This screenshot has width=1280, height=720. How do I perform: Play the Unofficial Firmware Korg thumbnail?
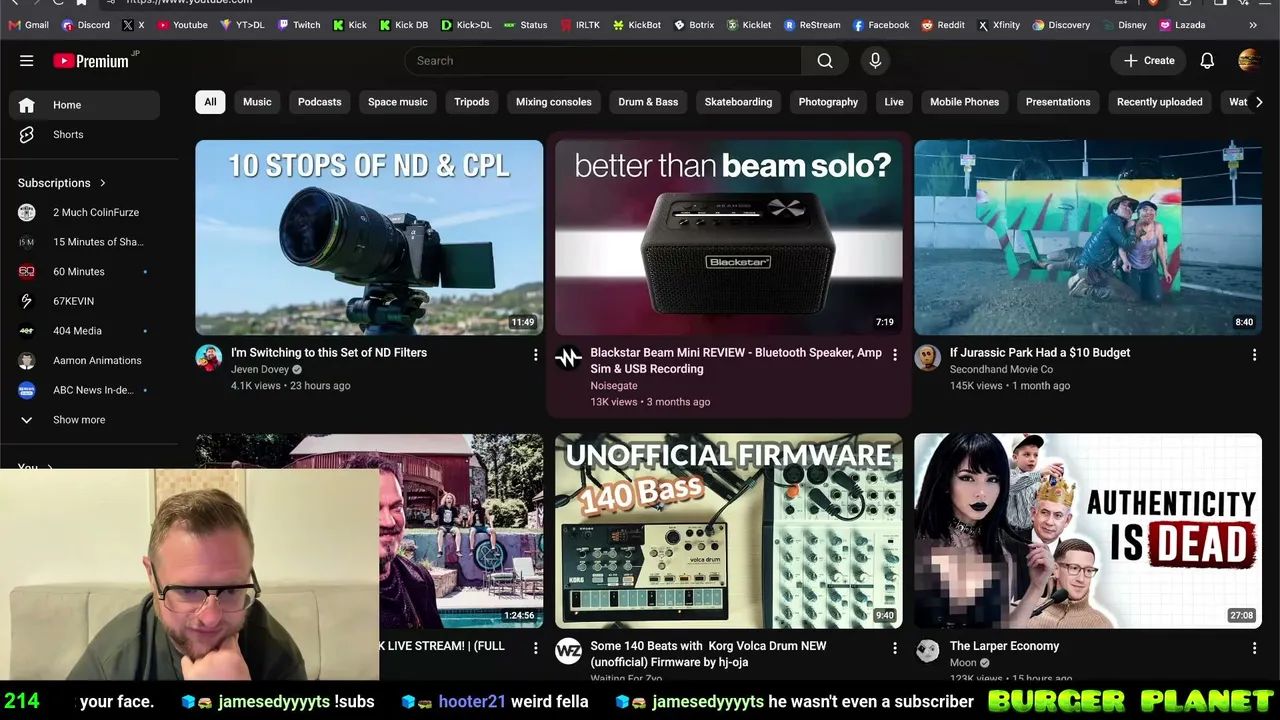[729, 531]
